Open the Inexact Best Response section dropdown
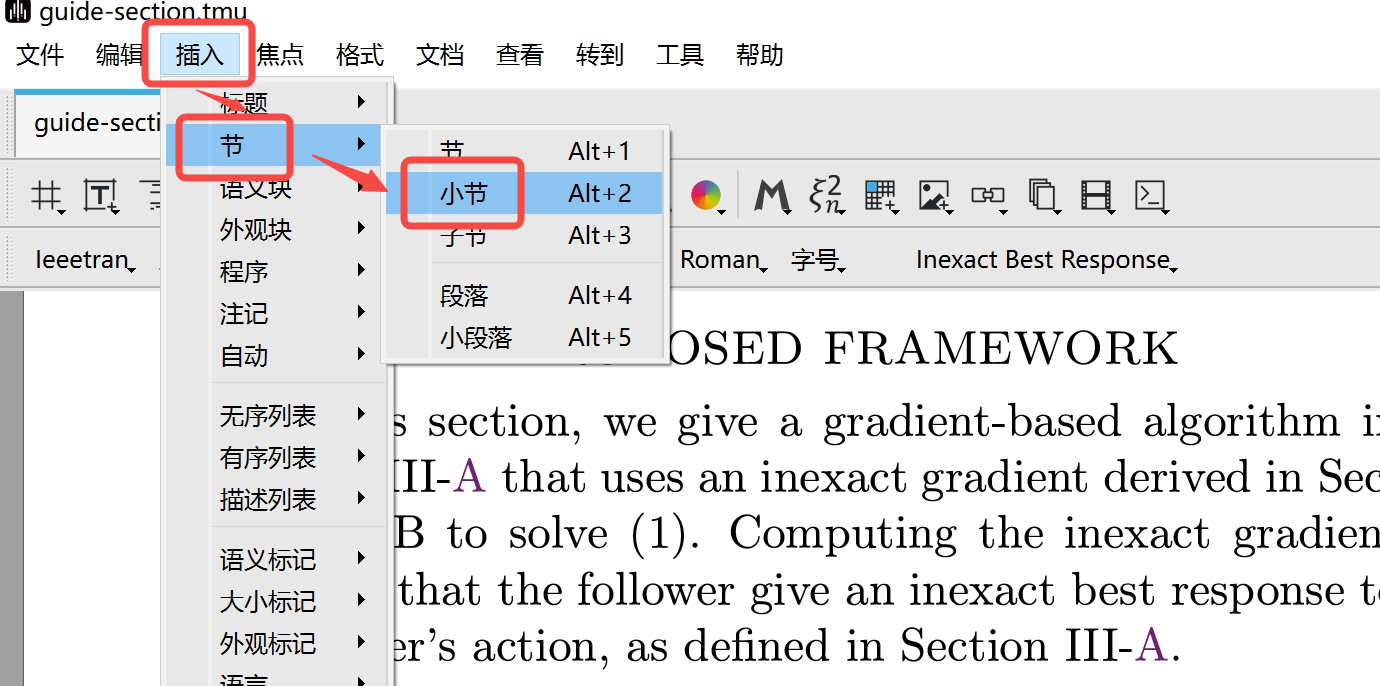The width and height of the screenshot is (1380, 686). [x=1046, y=260]
